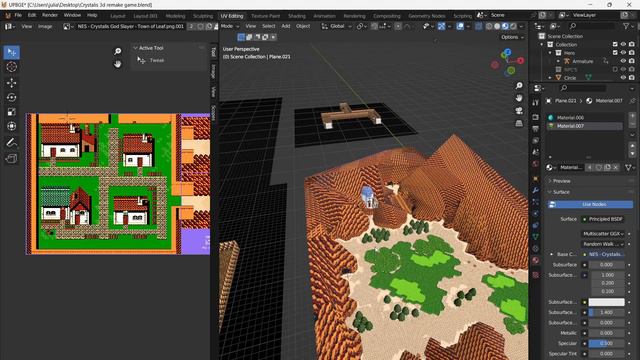
Task: Click the 3D viewport zoom magnifier icon
Action: click(519, 86)
